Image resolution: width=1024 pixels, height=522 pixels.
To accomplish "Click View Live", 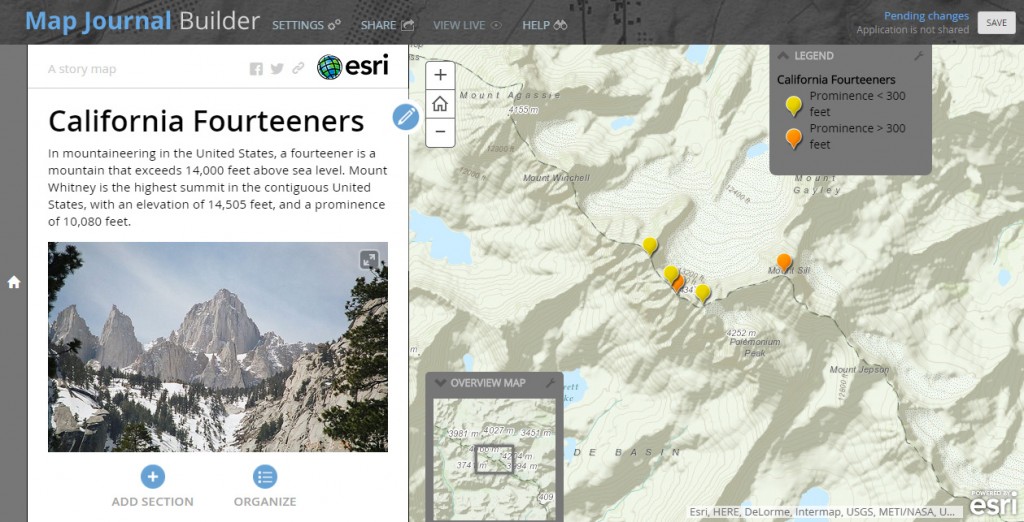I will tap(468, 25).
